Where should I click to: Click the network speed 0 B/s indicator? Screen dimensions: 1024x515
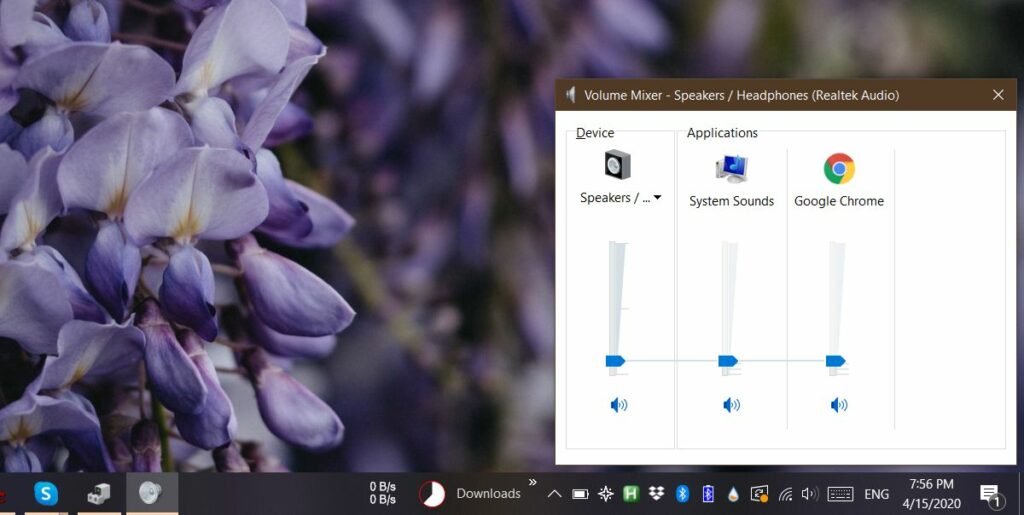[383, 493]
